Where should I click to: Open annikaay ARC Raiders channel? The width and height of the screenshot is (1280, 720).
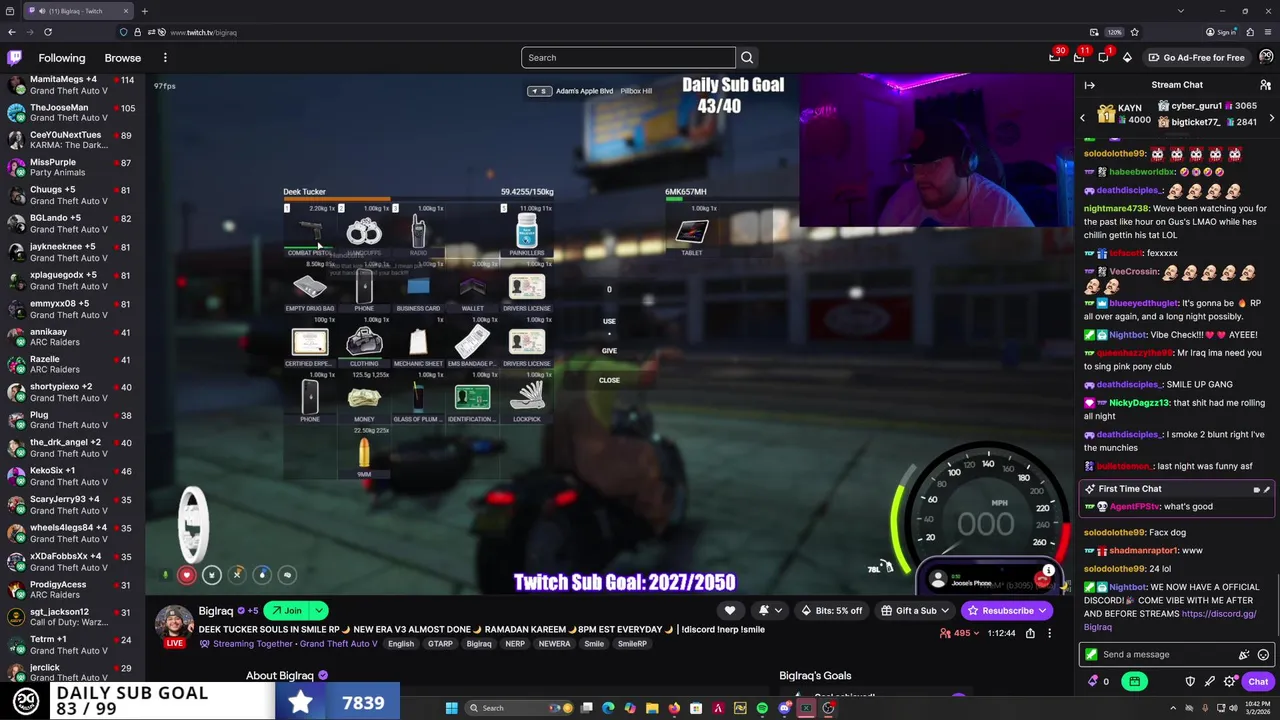click(x=72, y=337)
